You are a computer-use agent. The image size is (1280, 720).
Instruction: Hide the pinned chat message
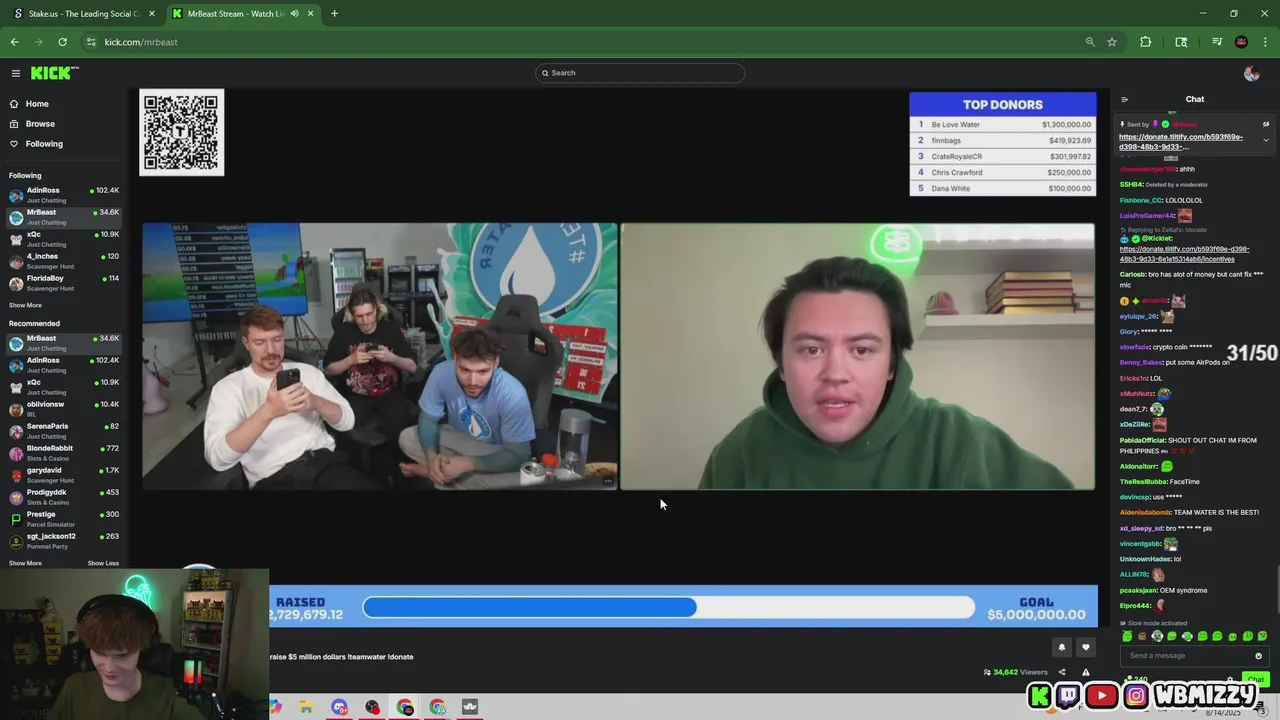[1265, 124]
